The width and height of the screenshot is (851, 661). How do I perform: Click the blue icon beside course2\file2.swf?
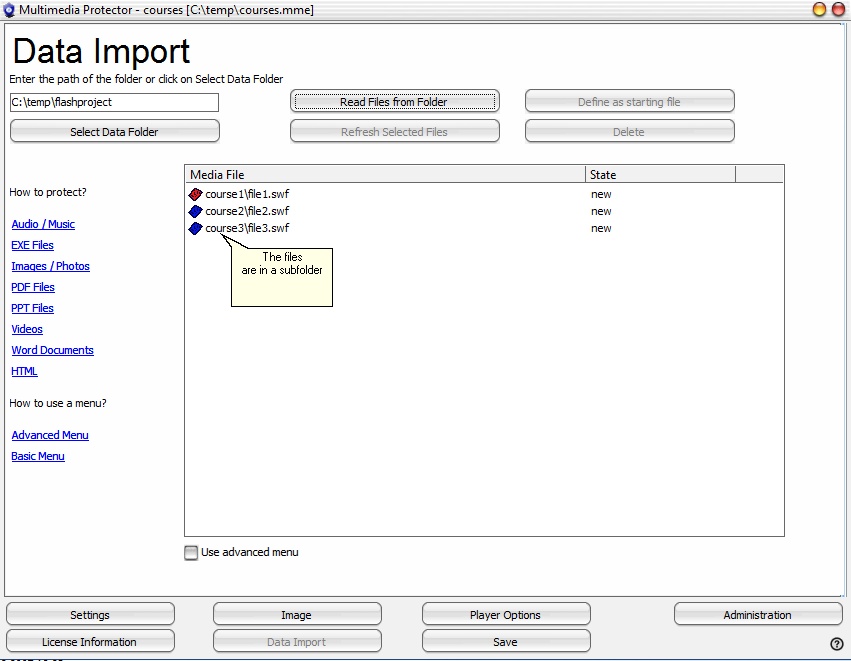click(x=195, y=211)
